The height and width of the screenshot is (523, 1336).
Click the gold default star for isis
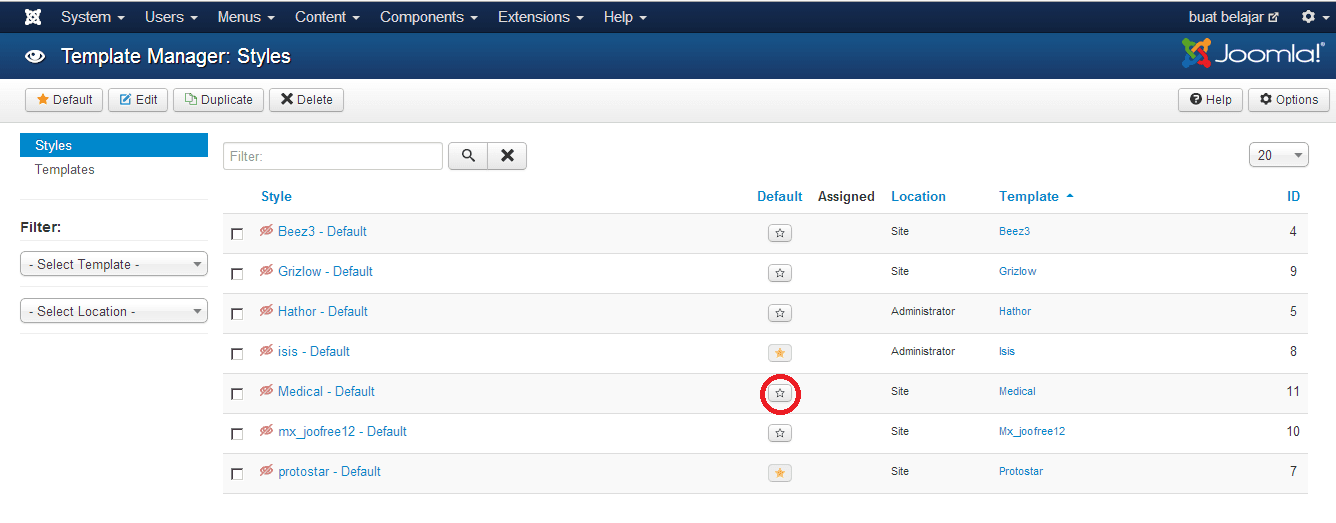780,353
